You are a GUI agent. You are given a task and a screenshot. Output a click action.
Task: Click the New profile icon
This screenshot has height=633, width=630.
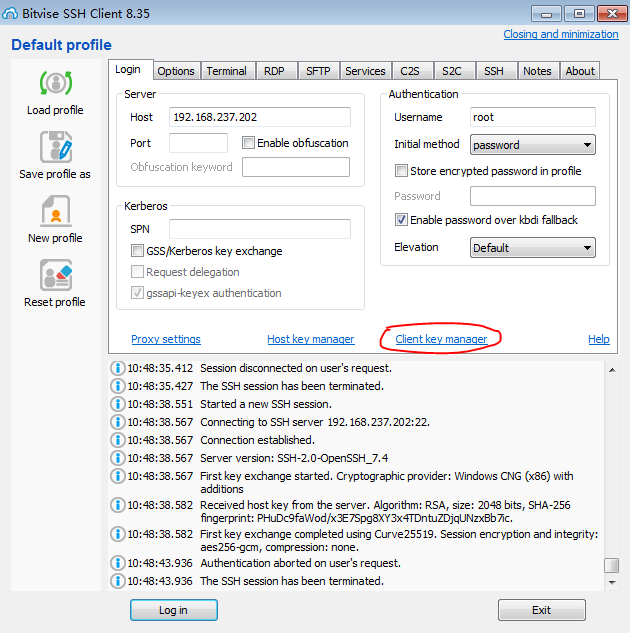tap(56, 211)
